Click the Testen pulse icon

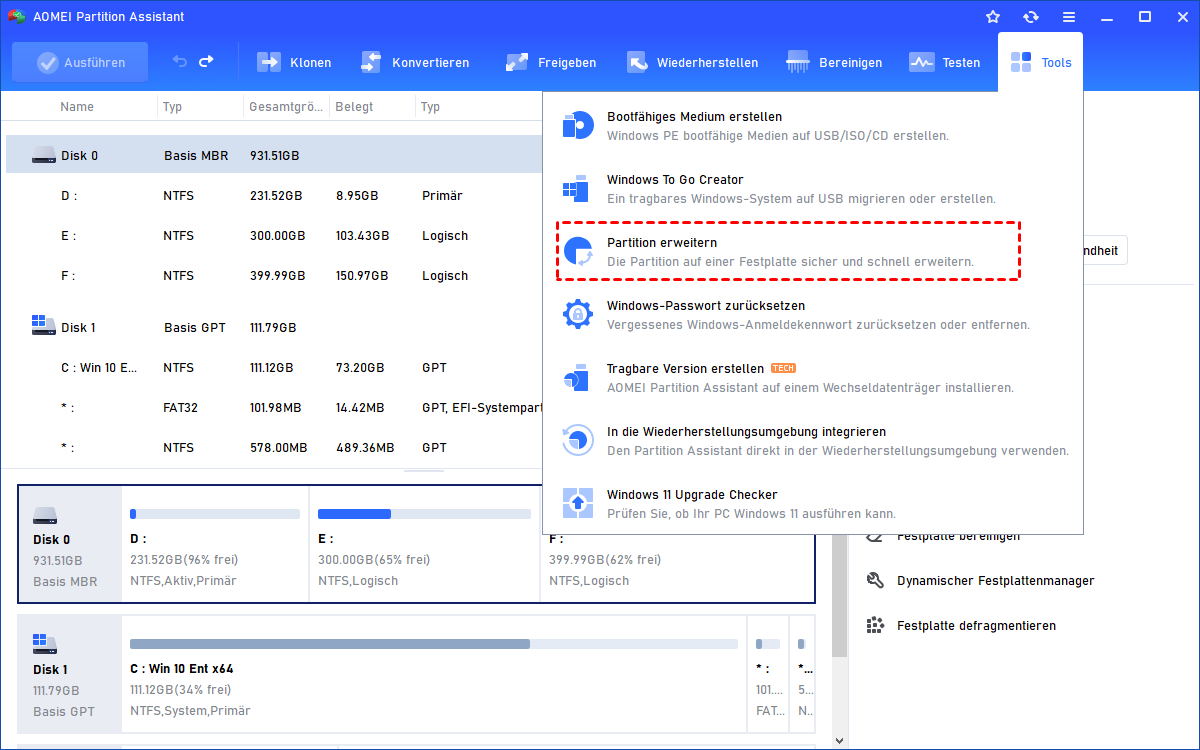click(x=922, y=62)
